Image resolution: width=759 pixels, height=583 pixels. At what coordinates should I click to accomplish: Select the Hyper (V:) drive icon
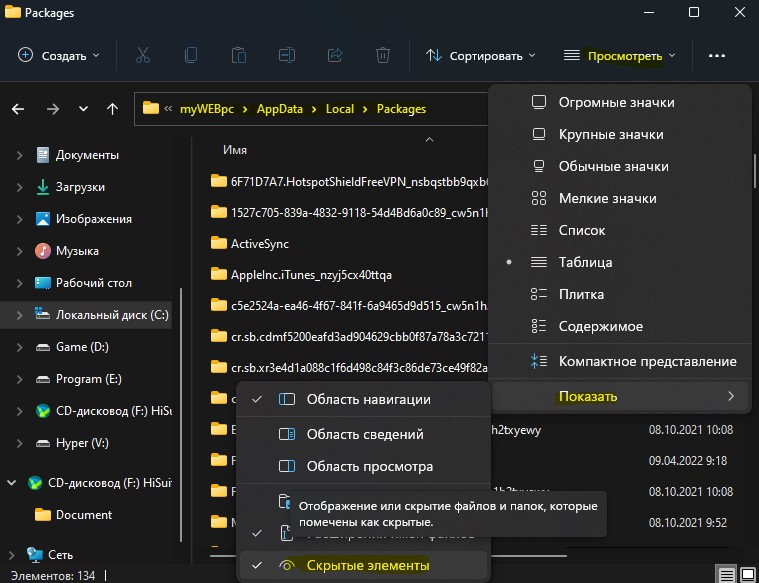[43, 443]
